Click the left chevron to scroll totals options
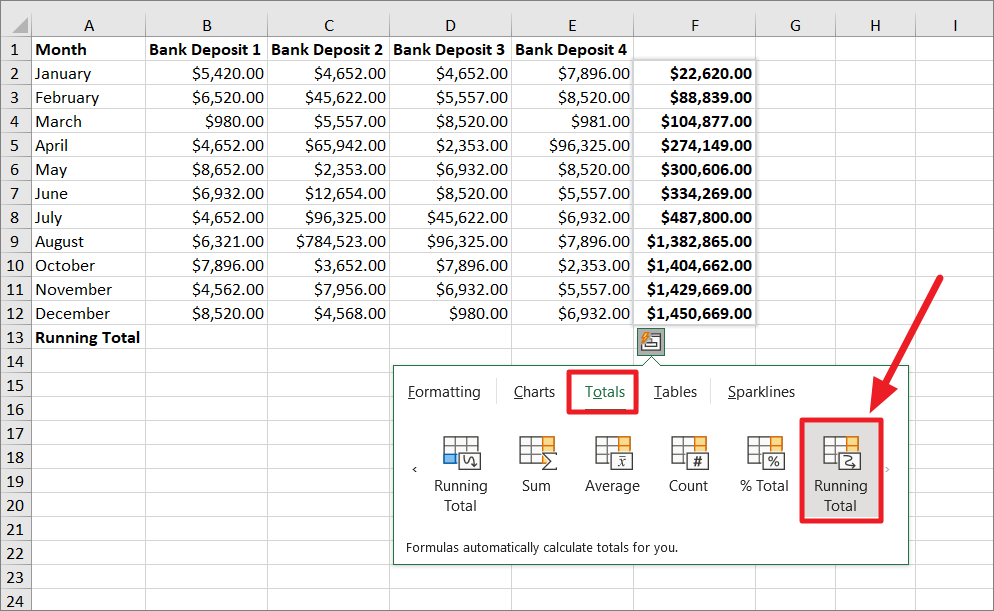The height and width of the screenshot is (611, 994). point(415,468)
